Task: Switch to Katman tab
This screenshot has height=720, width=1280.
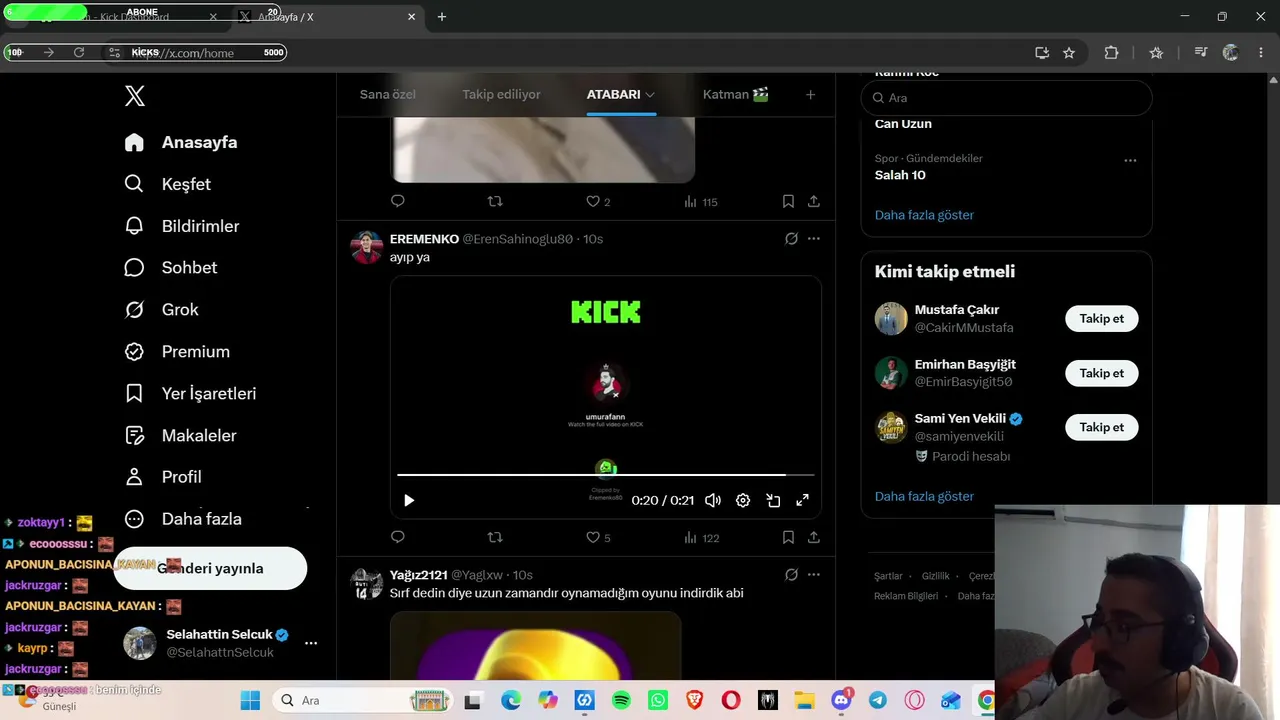Action: (736, 94)
